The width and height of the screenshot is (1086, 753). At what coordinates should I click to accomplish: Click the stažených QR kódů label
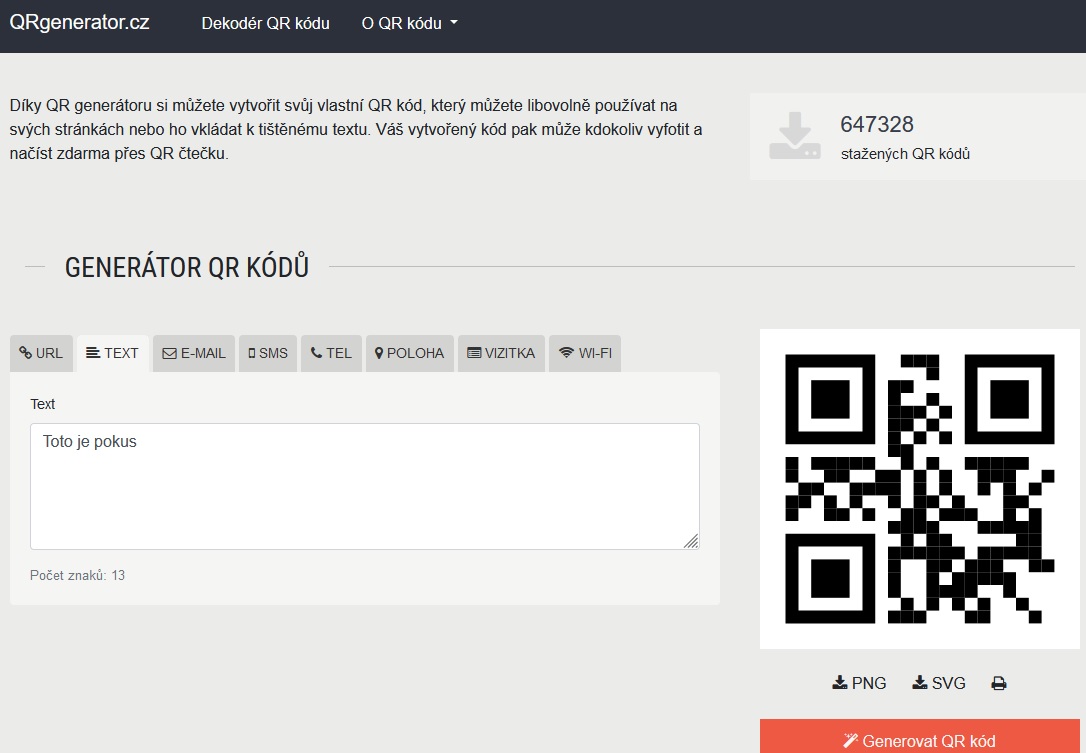click(x=905, y=154)
